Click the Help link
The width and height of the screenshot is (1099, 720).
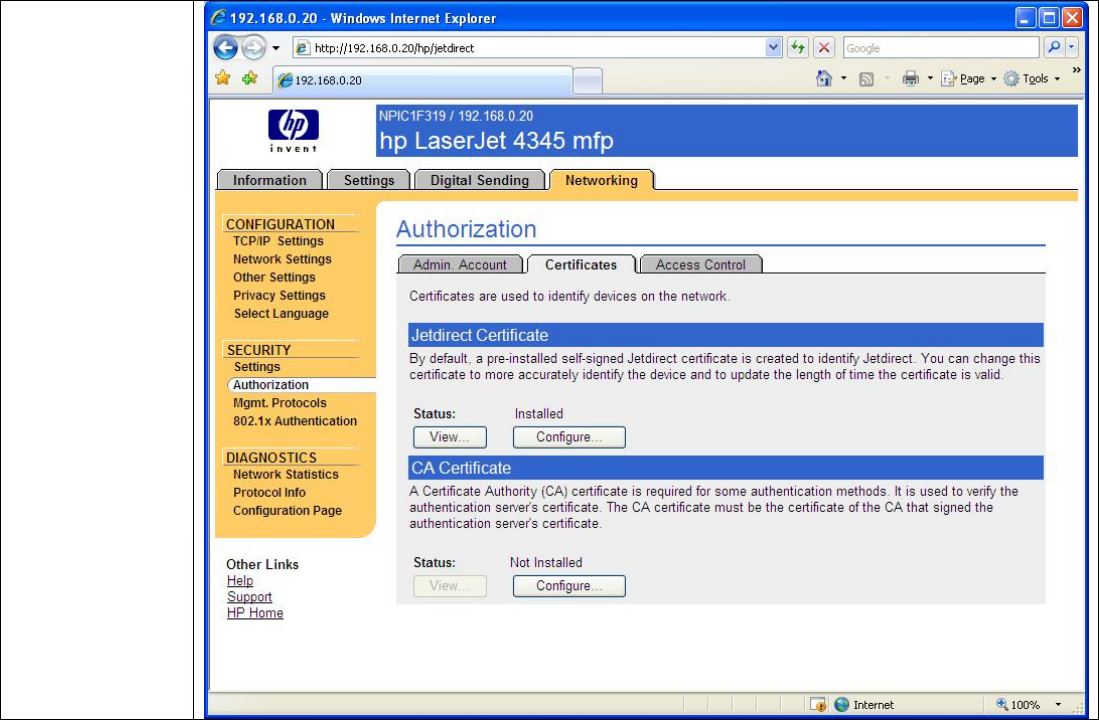240,580
